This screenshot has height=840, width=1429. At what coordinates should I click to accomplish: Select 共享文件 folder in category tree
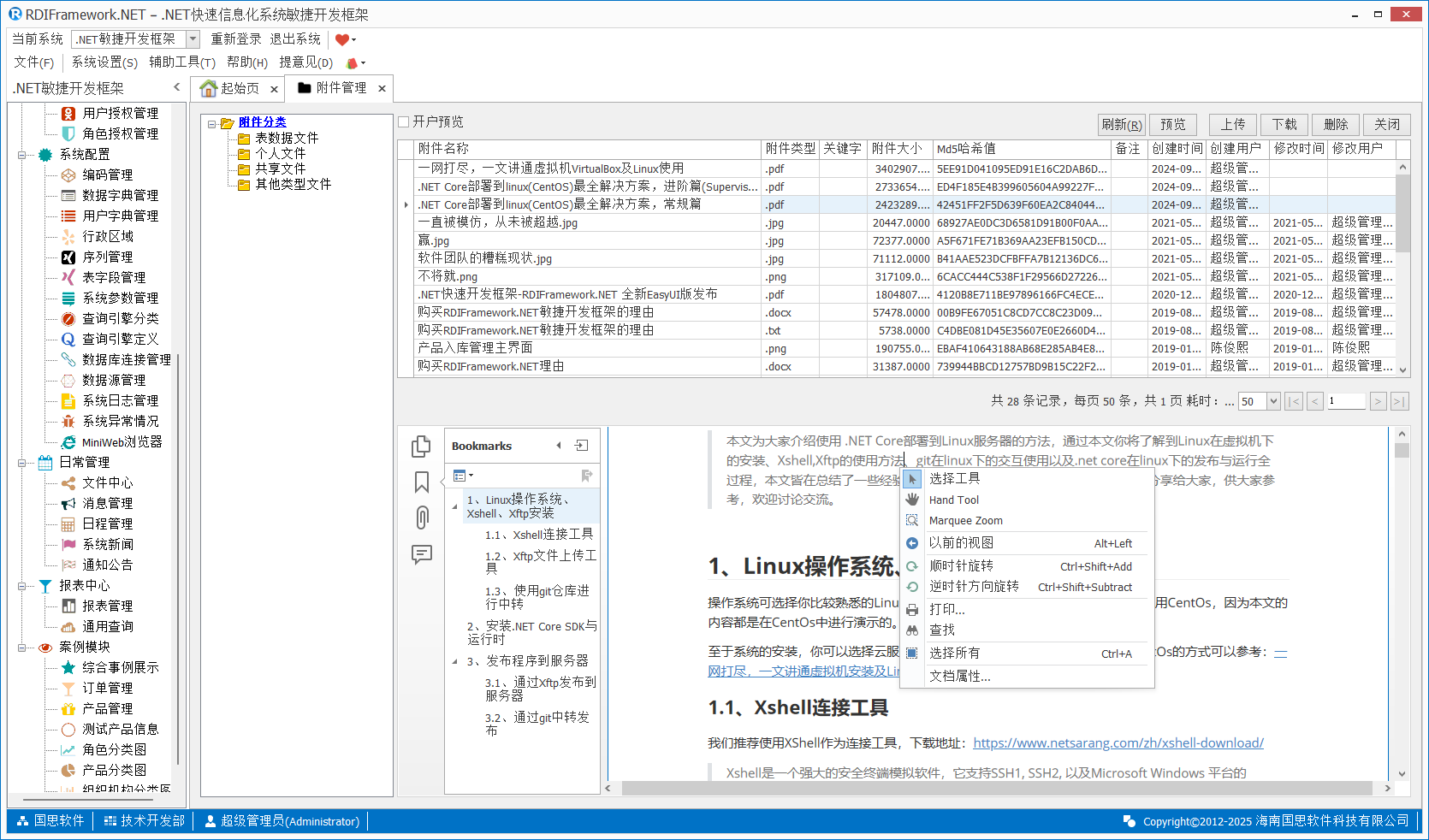coord(280,169)
